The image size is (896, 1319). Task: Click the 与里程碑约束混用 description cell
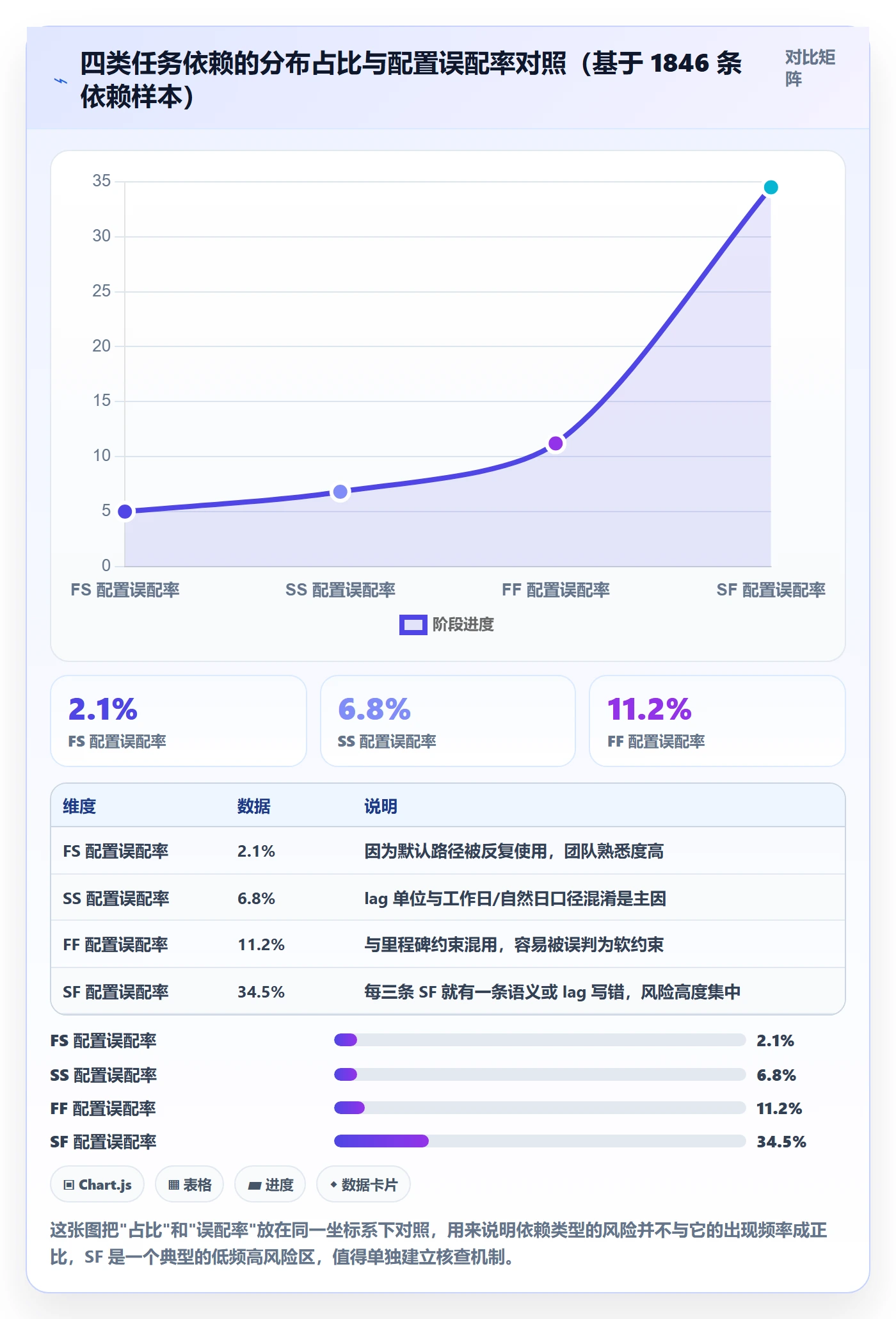(x=514, y=944)
